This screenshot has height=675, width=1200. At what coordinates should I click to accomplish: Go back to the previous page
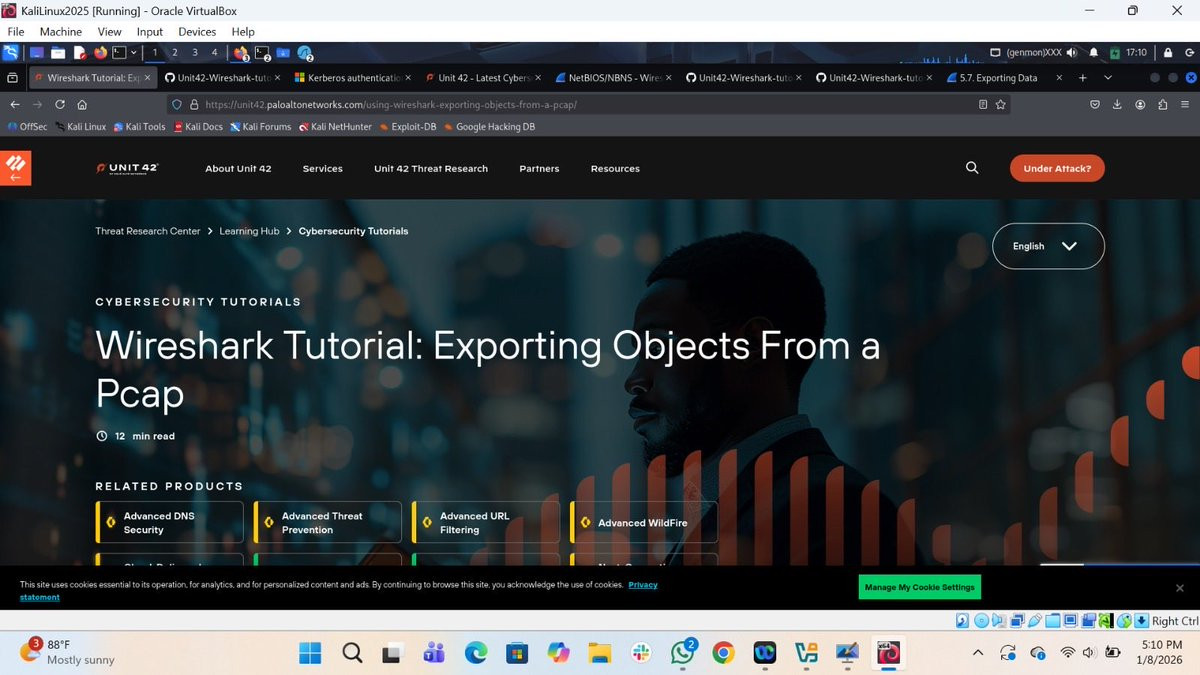[x=15, y=104]
